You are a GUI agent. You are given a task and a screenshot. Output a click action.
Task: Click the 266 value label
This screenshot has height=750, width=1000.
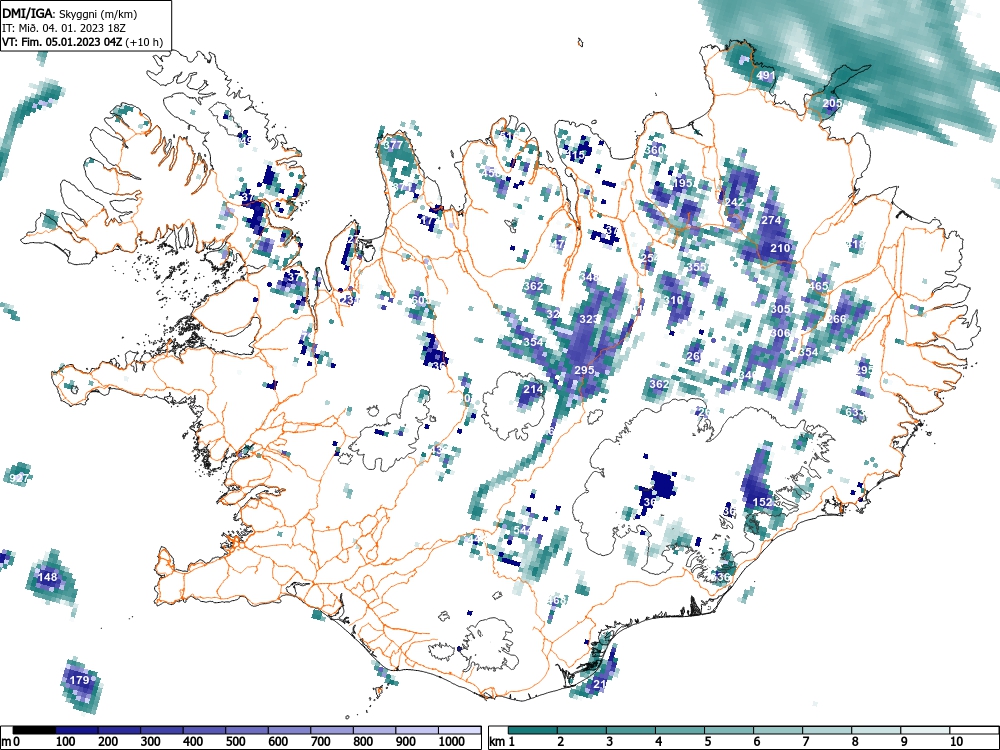tap(837, 320)
